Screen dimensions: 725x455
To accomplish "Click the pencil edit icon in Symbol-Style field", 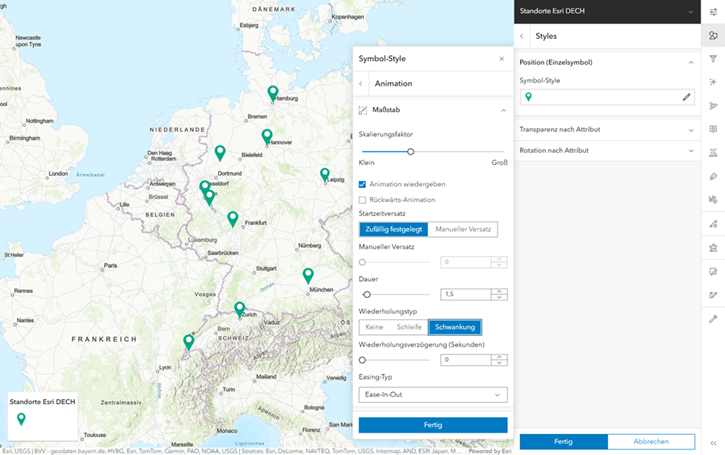I will click(686, 97).
